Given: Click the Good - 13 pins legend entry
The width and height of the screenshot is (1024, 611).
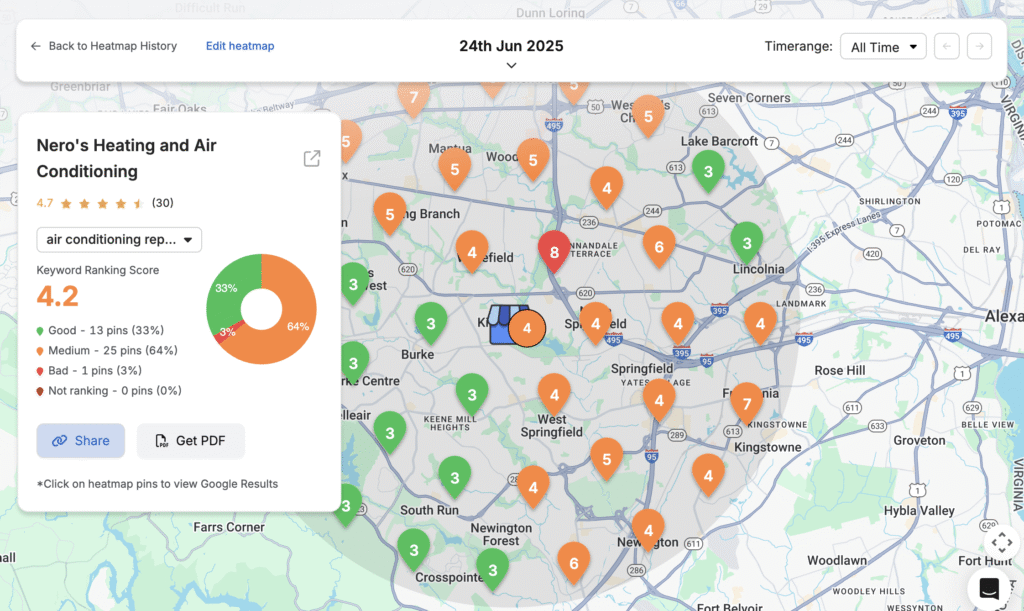Looking at the screenshot, I should (100, 330).
